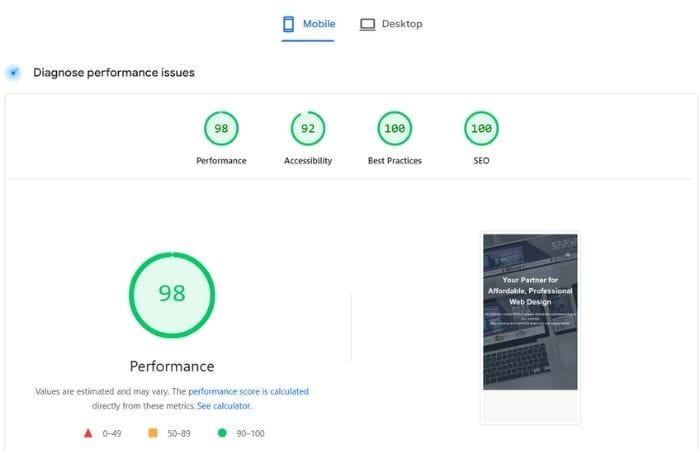This screenshot has width=700, height=450.
Task: Click the SEO label
Action: pos(481,161)
